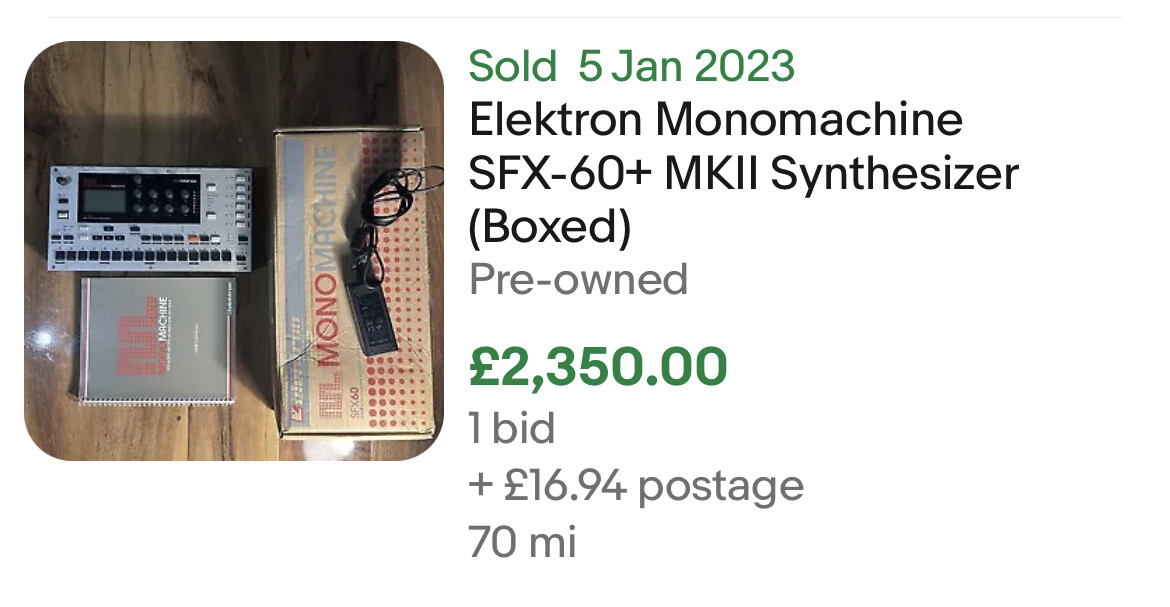The image size is (1170, 607).
Task: Click the green 'Sold' status word
Action: tap(512, 67)
